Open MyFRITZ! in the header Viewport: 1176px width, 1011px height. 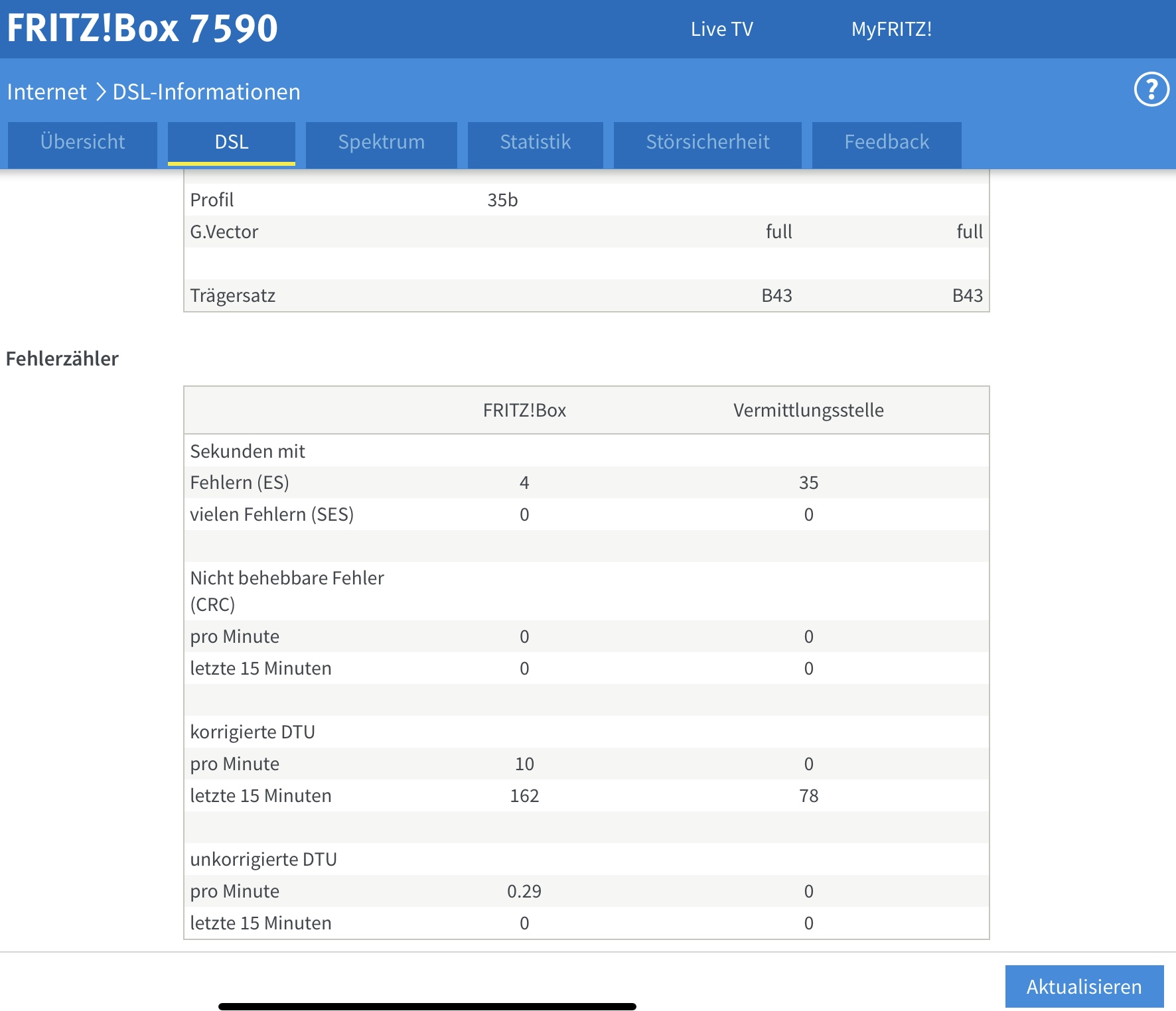[x=891, y=29]
